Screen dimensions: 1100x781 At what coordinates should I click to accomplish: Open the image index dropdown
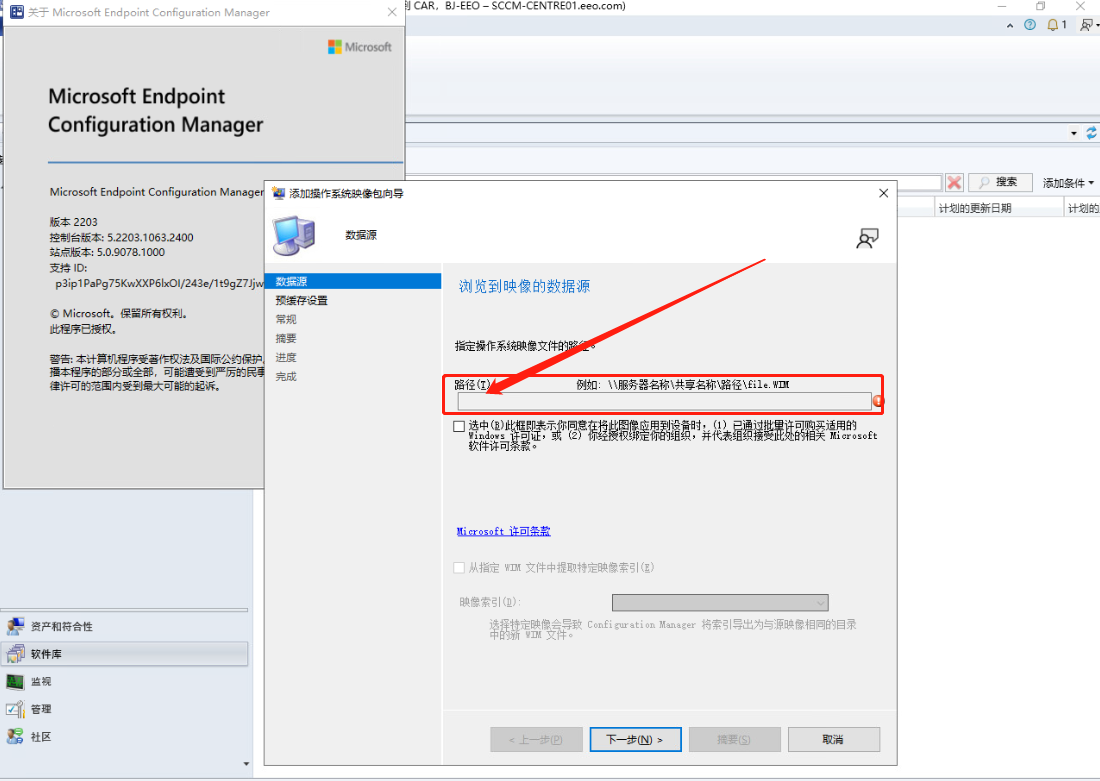point(720,603)
